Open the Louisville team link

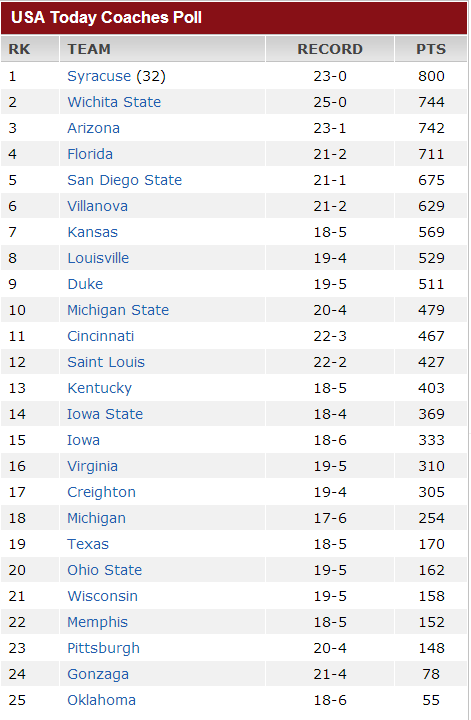98,258
